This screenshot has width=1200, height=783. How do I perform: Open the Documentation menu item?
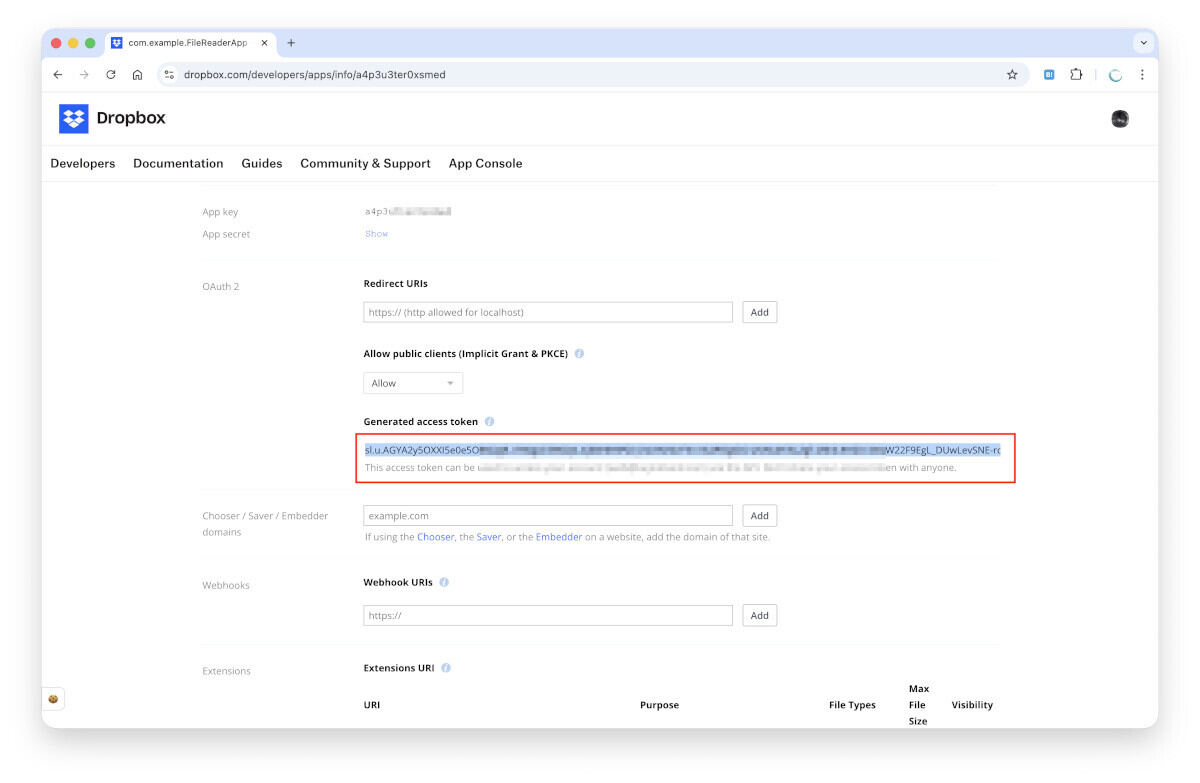178,163
